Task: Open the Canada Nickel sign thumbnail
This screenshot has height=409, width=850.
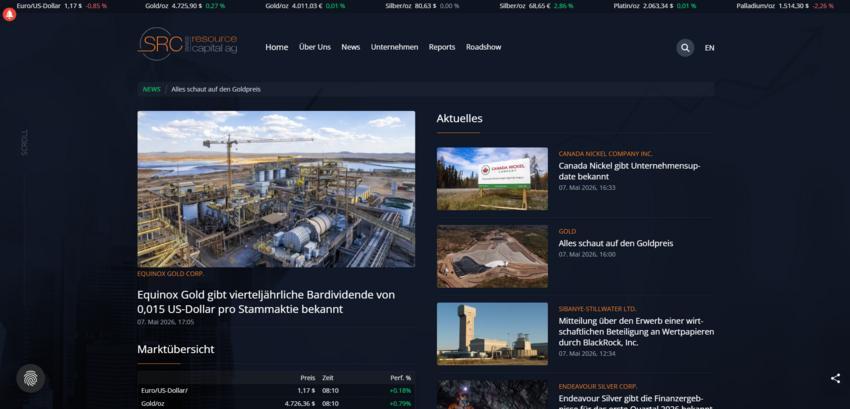Action: [x=492, y=178]
